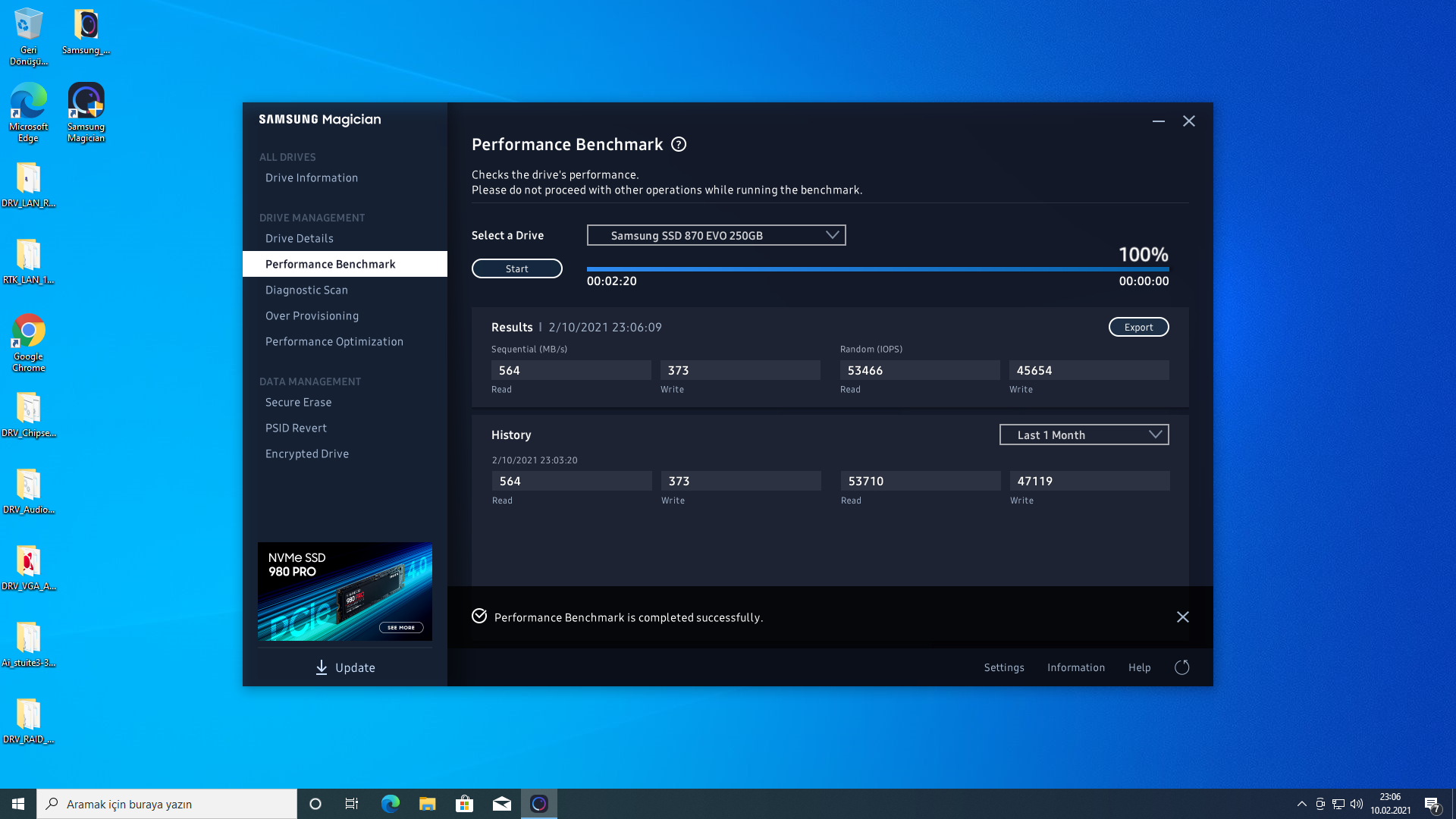The height and width of the screenshot is (819, 1456).
Task: Open the Performance Benchmark help icon
Action: 679,144
